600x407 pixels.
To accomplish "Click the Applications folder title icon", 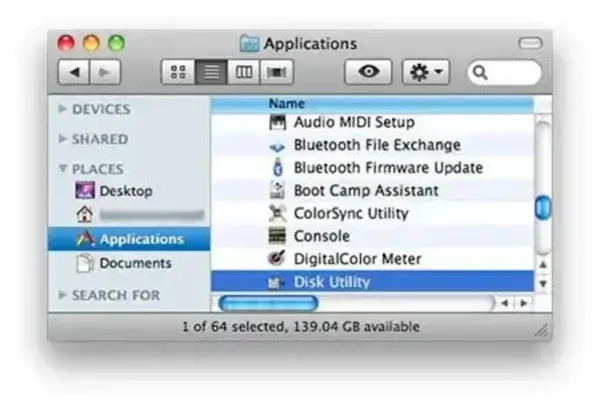I will click(249, 43).
